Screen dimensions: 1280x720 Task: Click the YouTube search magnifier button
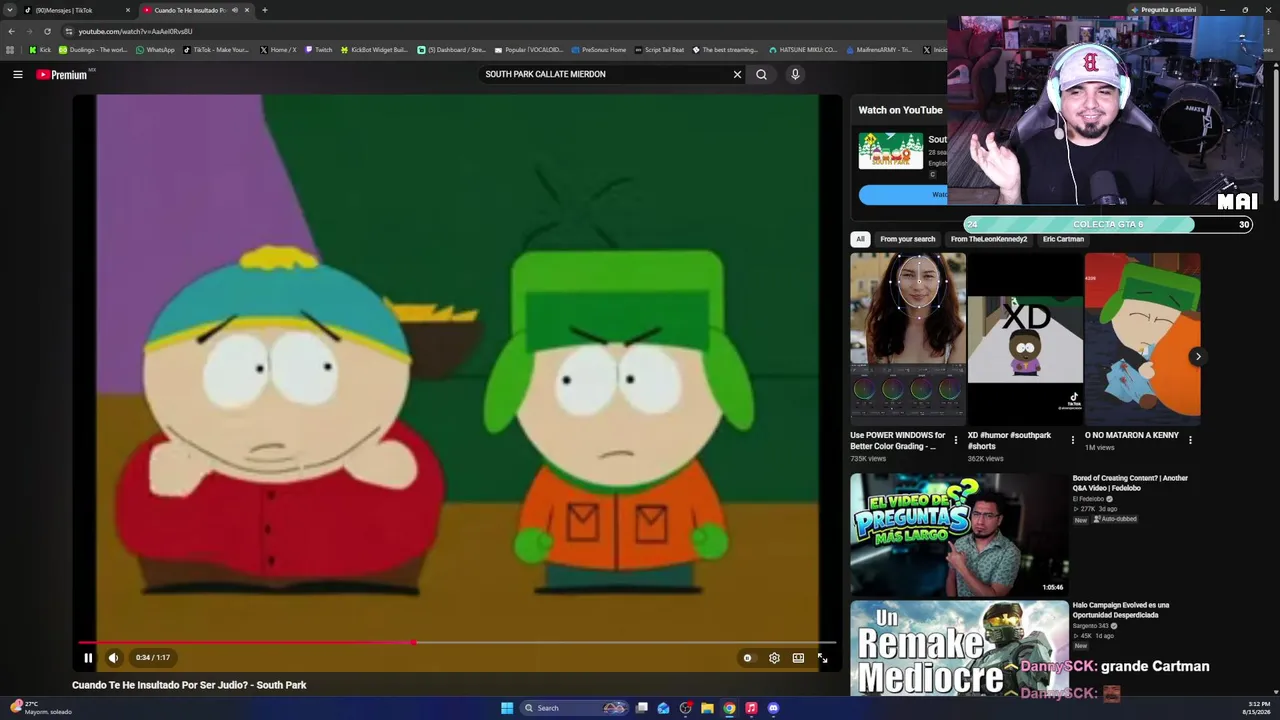click(x=762, y=74)
